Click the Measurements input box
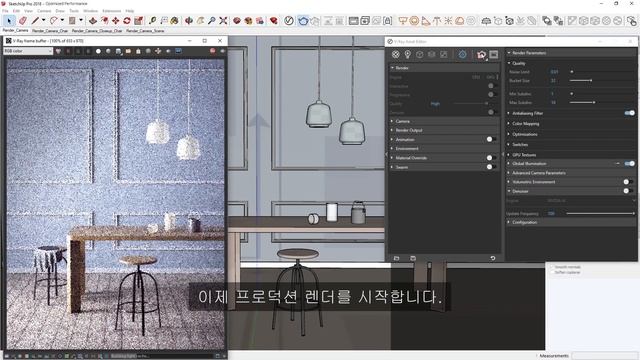 604,356
